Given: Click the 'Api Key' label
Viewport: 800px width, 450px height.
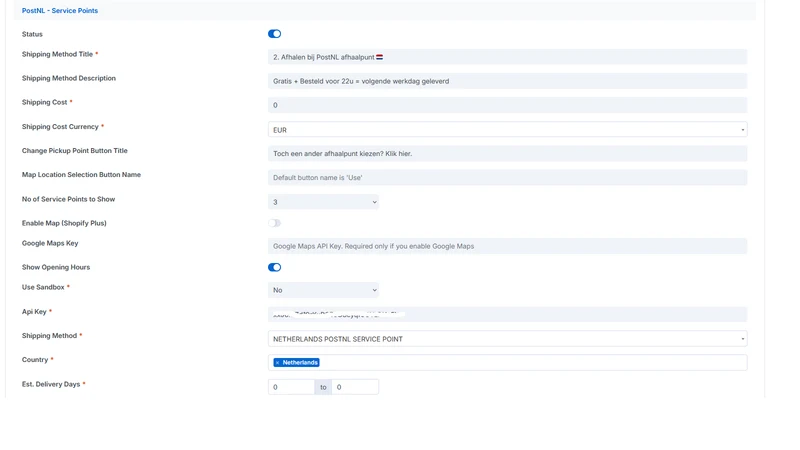Looking at the screenshot, I should [34, 311].
